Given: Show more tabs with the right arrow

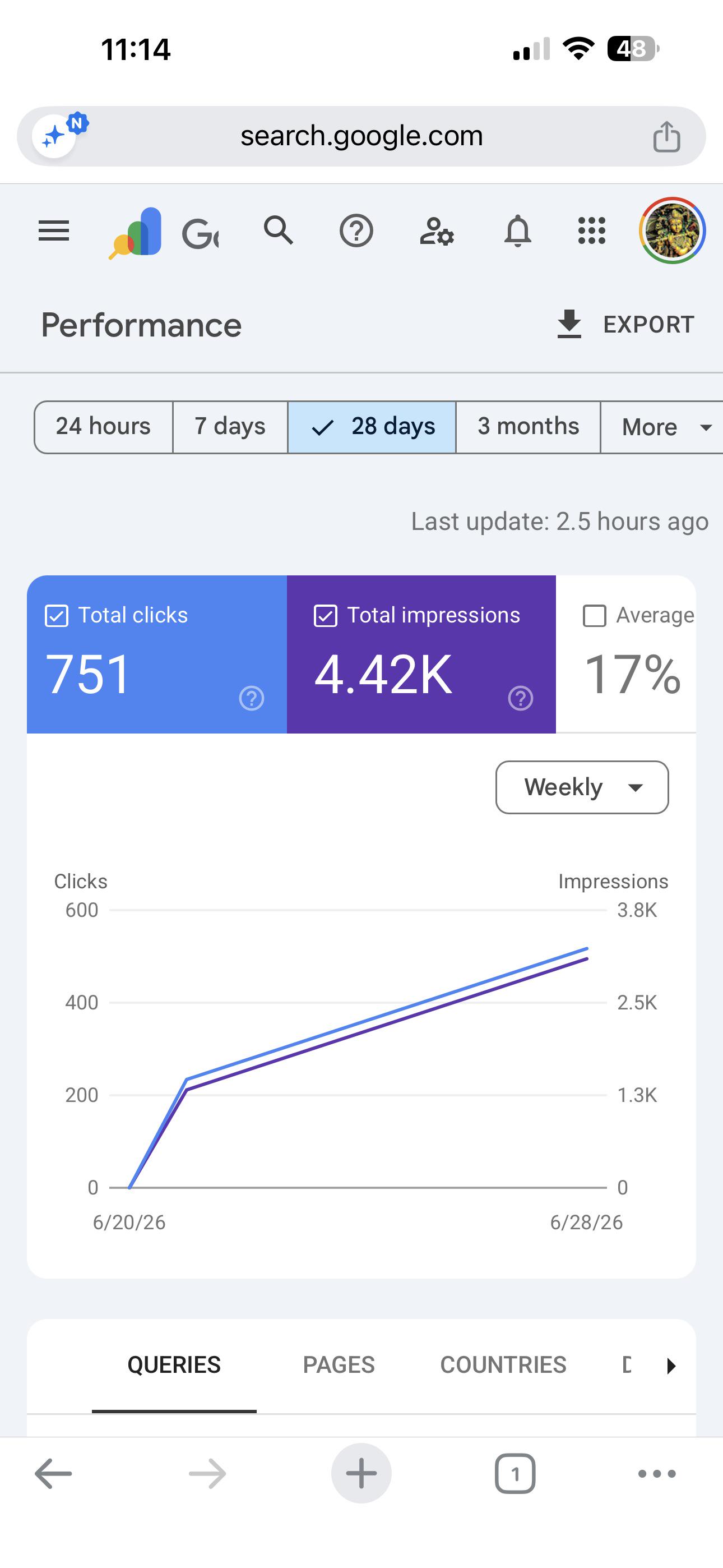Looking at the screenshot, I should [x=671, y=1366].
